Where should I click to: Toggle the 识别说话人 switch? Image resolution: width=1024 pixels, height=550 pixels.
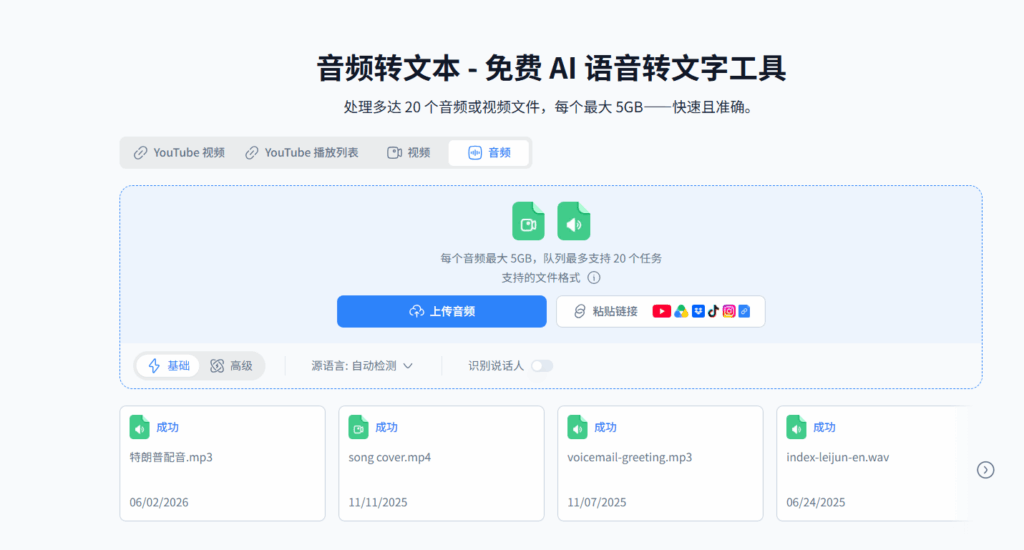coord(542,366)
